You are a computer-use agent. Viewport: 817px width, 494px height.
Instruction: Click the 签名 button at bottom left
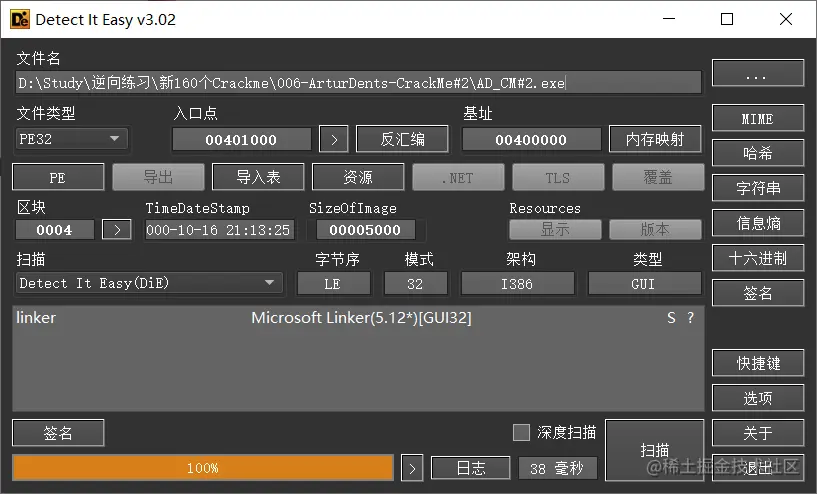click(58, 433)
